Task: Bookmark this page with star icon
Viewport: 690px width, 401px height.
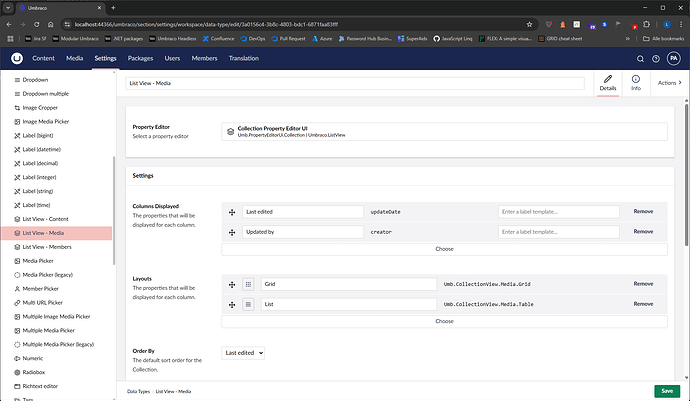Action: [x=529, y=24]
